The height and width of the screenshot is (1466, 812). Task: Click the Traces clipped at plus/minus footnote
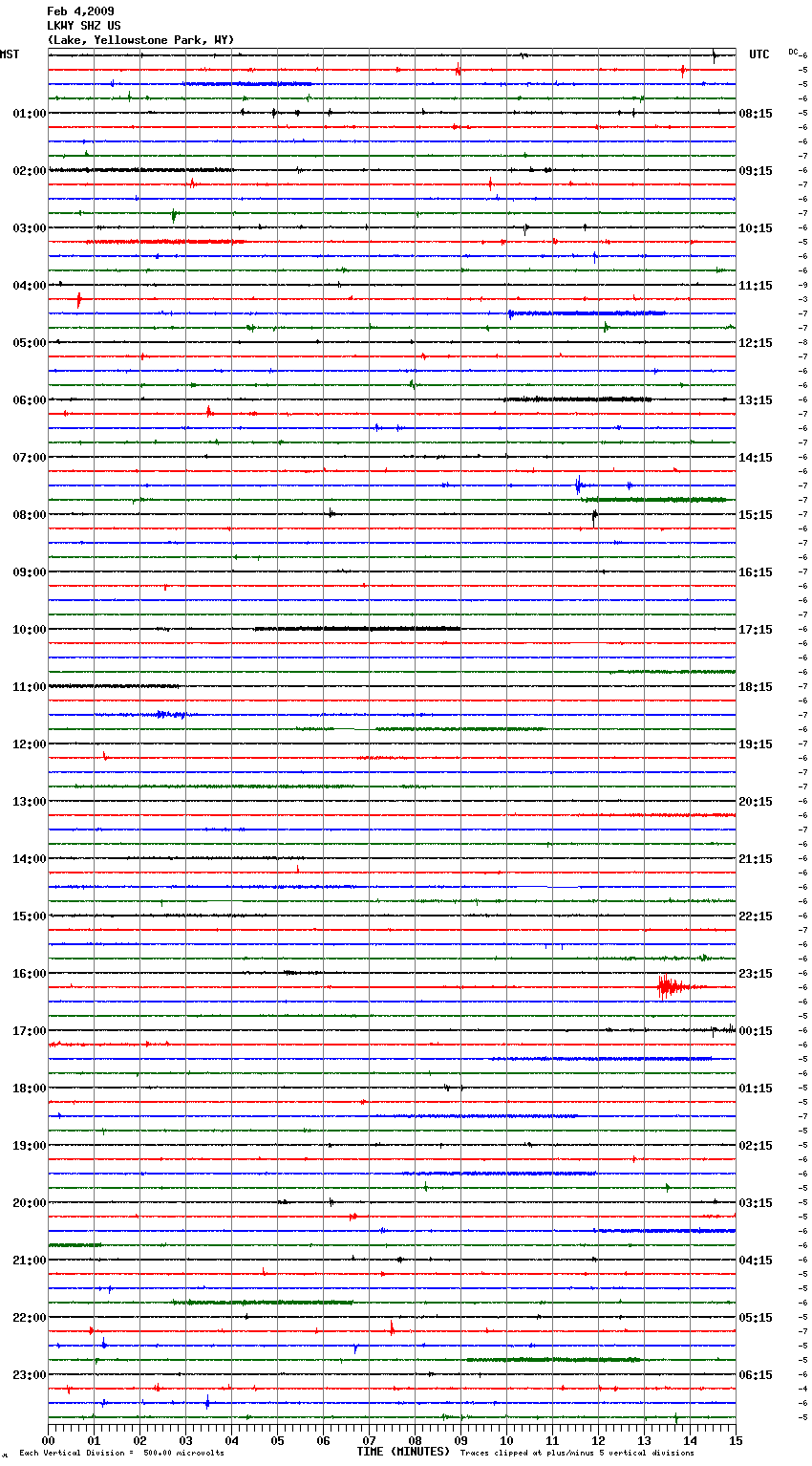577,1454
